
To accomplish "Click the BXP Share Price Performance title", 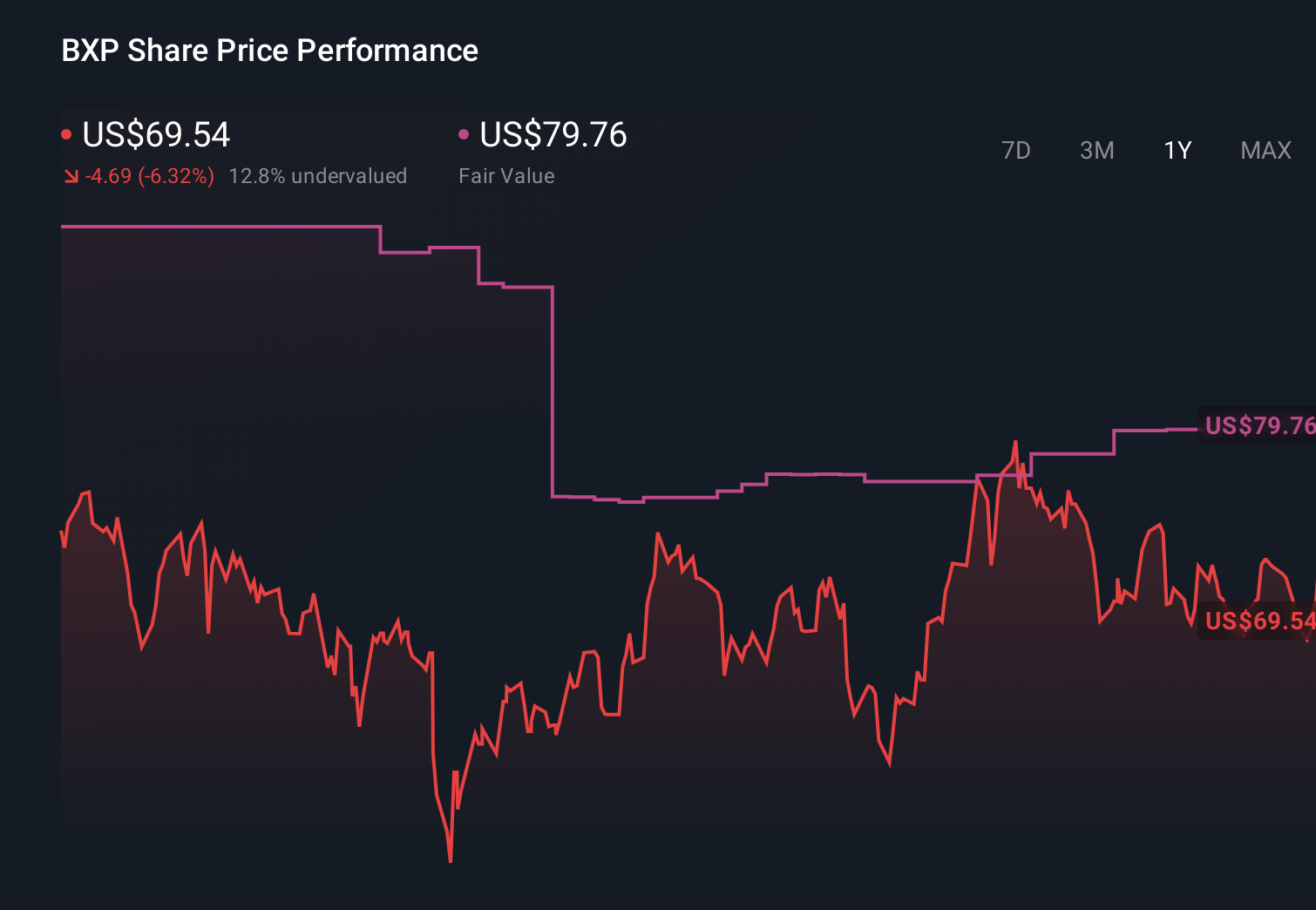I will 268,51.
